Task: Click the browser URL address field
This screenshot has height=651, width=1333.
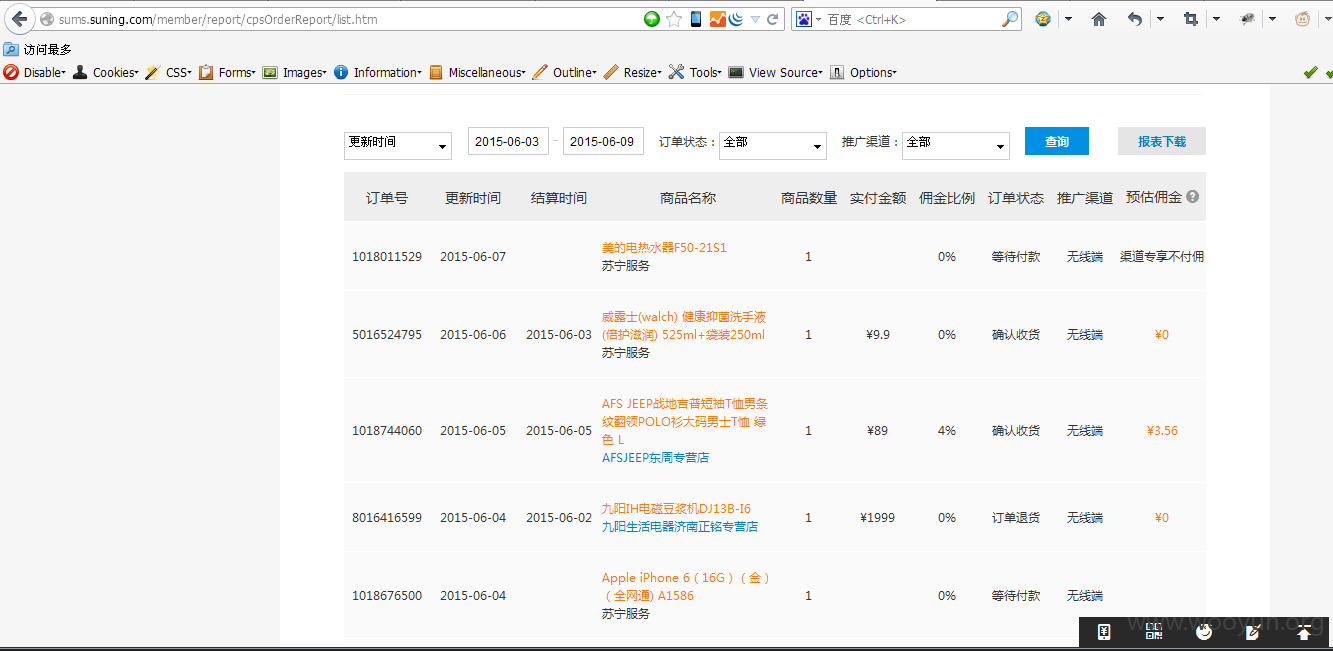Action: tap(340, 19)
